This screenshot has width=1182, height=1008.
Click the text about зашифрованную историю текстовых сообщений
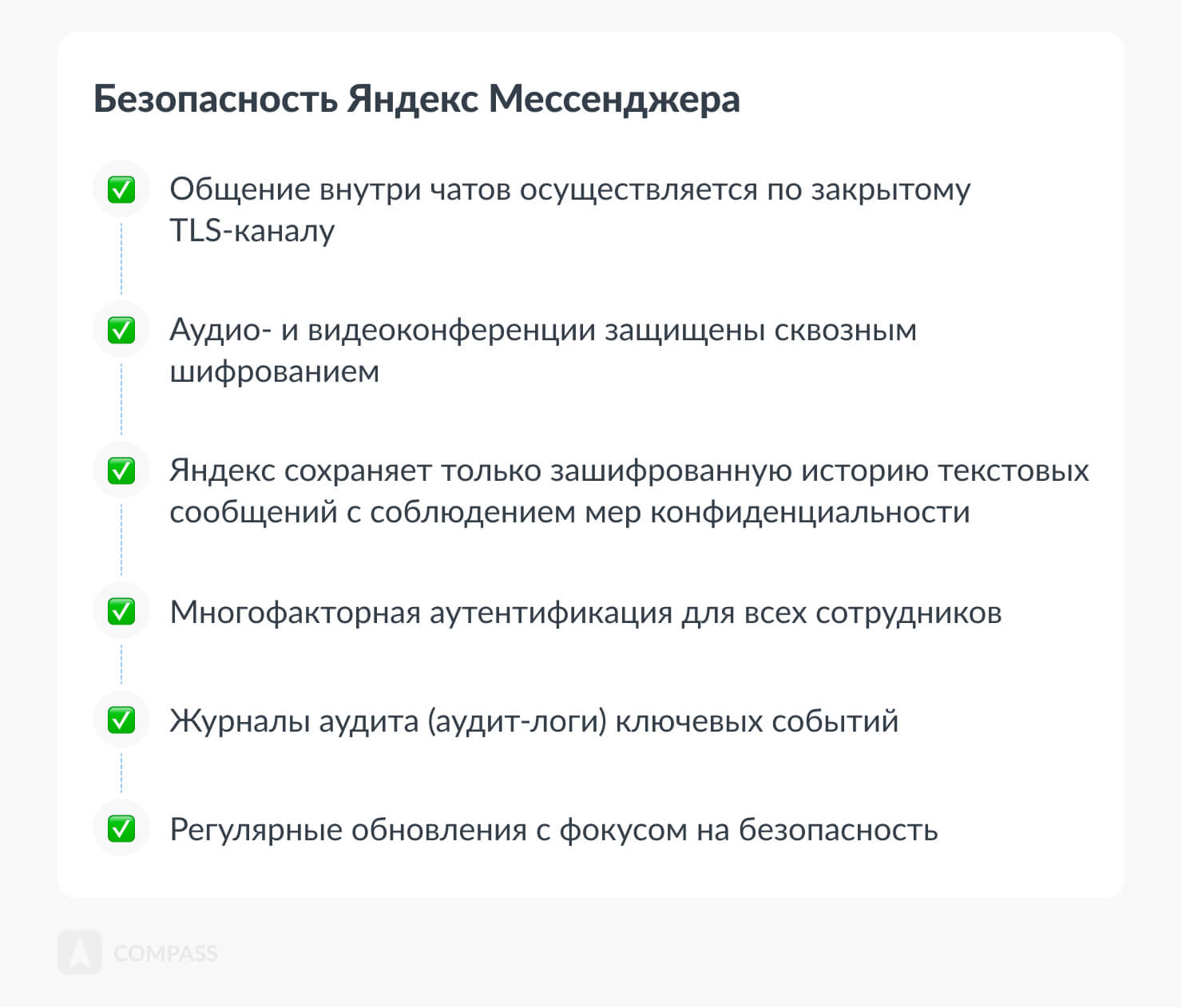click(x=629, y=490)
